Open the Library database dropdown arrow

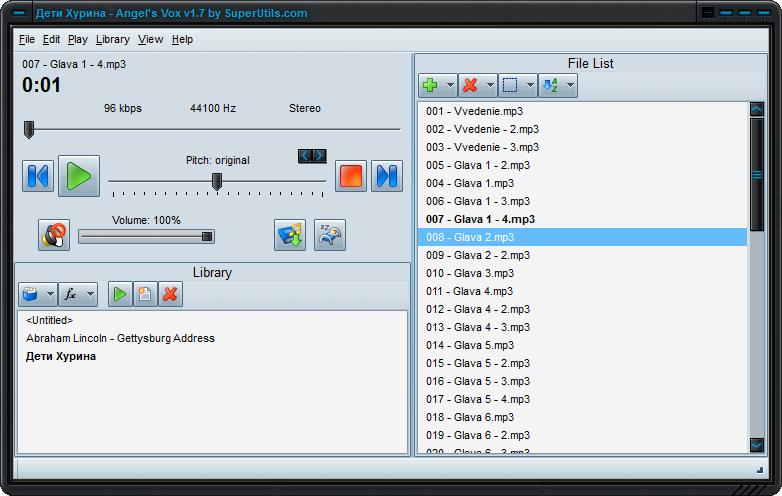50,294
